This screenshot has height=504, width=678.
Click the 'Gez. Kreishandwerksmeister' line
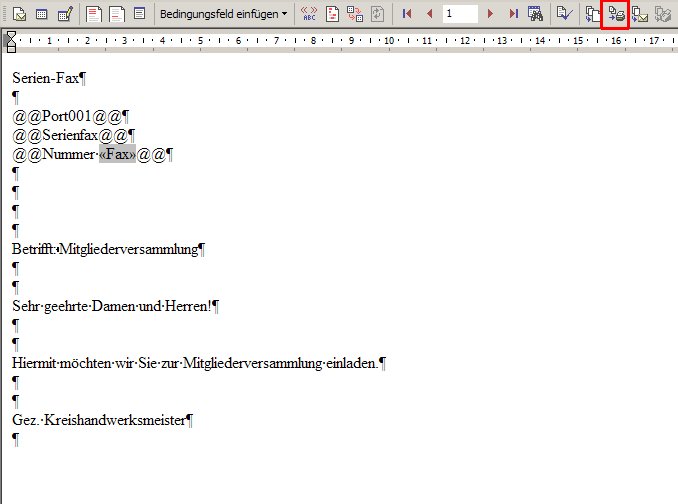pyautogui.click(x=99, y=420)
